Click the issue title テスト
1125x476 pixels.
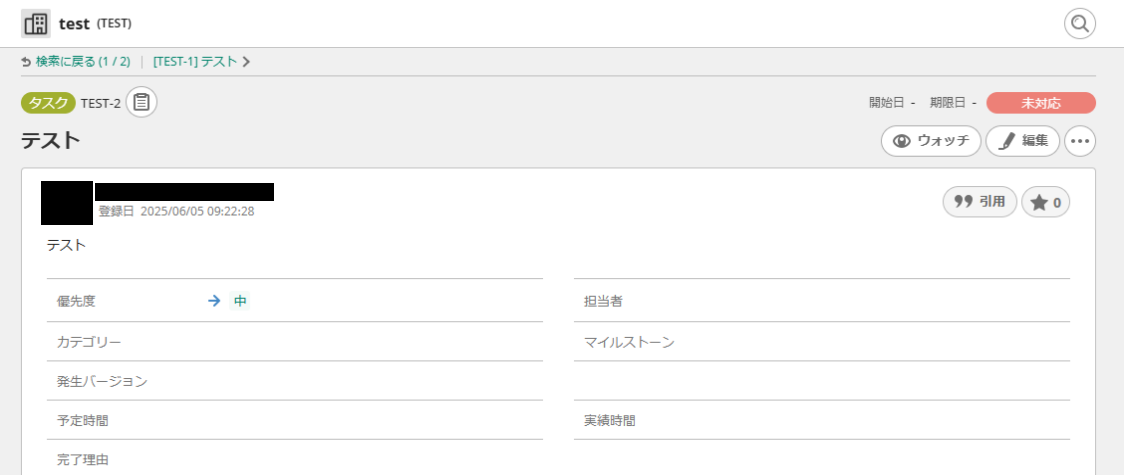(51, 141)
